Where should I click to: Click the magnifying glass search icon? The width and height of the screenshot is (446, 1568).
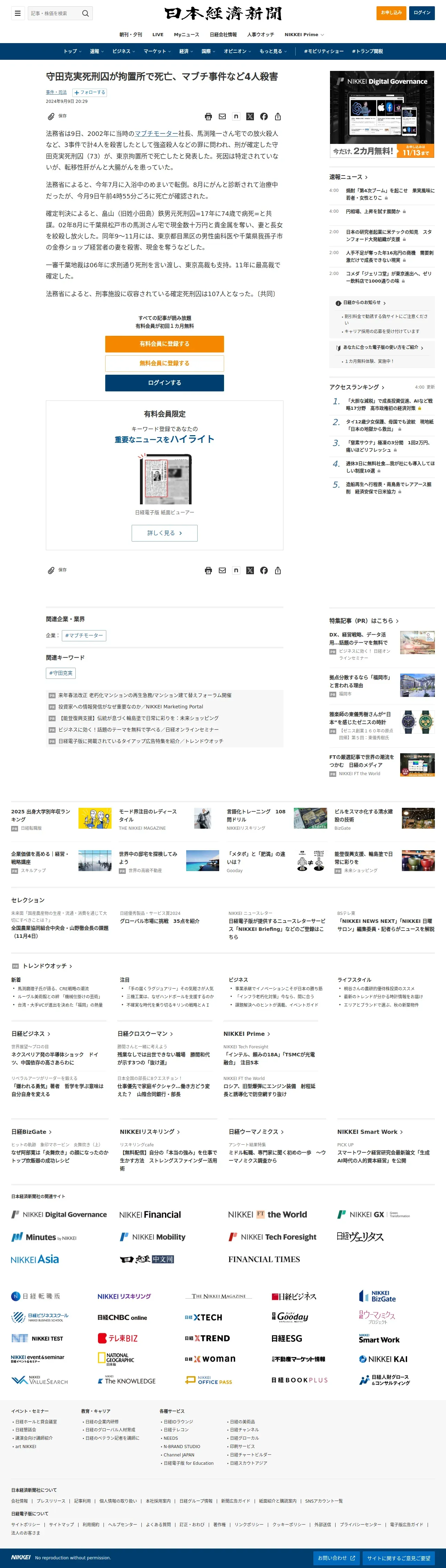tap(86, 13)
